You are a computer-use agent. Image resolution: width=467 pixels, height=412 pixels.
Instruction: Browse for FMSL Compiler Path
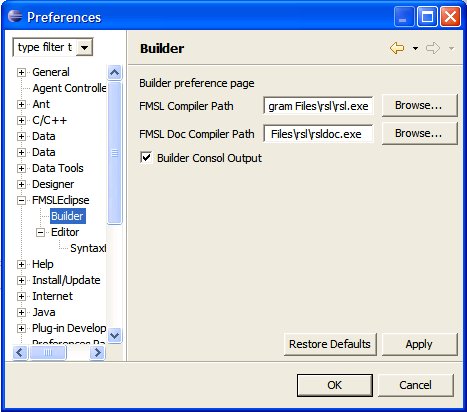(x=419, y=105)
